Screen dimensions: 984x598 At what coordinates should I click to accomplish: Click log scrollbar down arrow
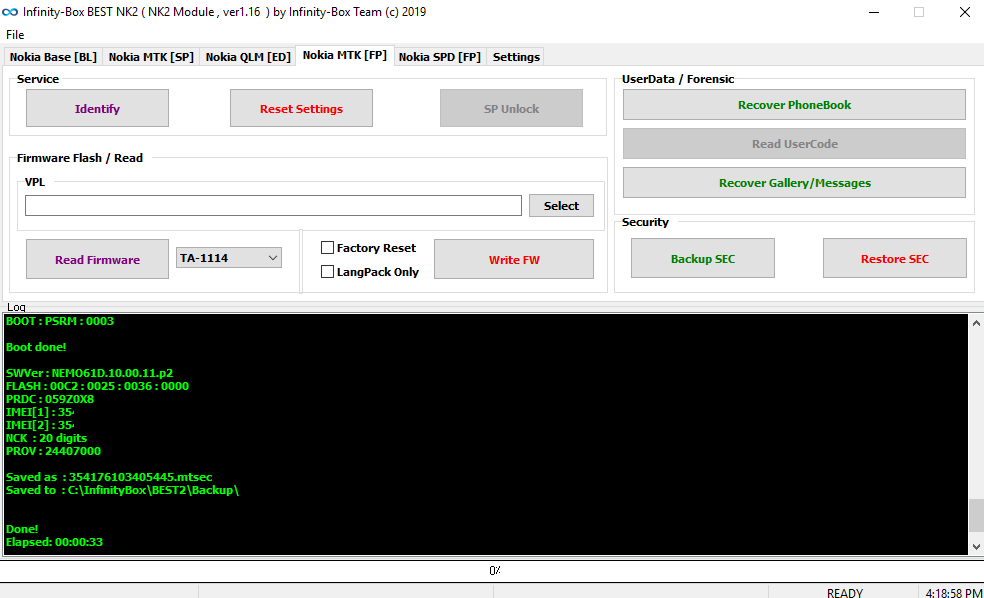point(976,547)
